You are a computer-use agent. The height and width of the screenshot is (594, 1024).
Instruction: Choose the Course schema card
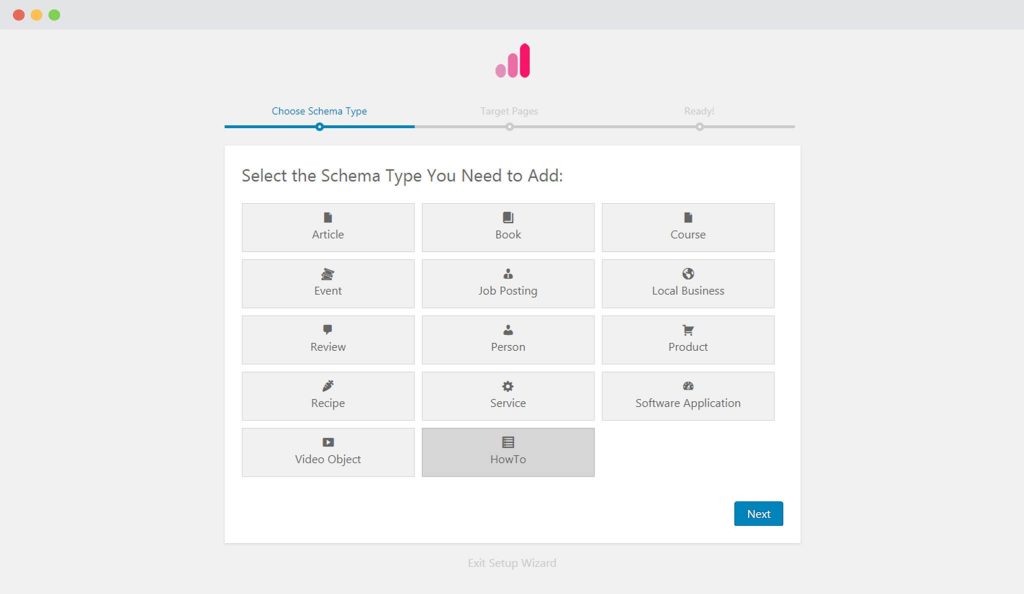pyautogui.click(x=688, y=227)
